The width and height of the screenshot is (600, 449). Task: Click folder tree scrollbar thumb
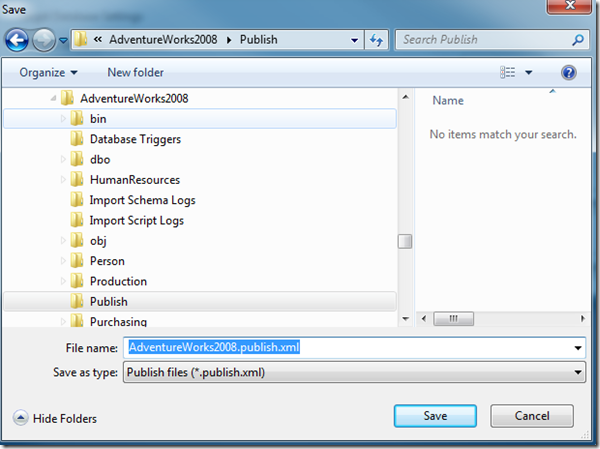point(405,242)
